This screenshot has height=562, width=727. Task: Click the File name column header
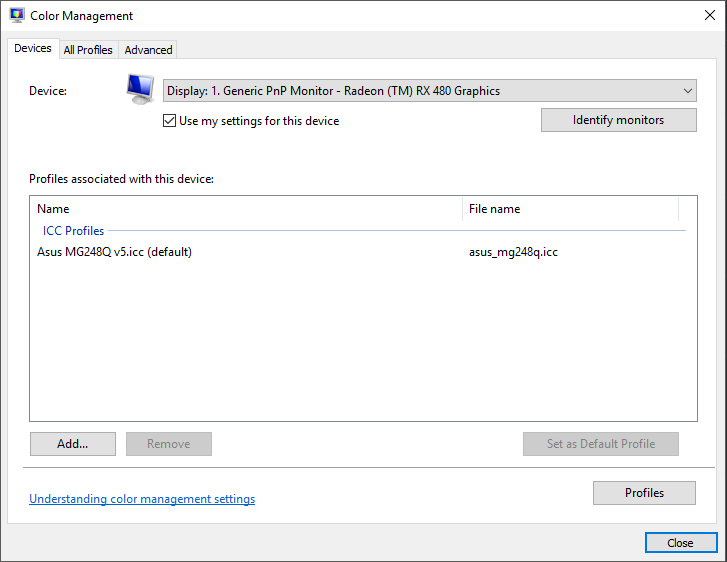570,209
